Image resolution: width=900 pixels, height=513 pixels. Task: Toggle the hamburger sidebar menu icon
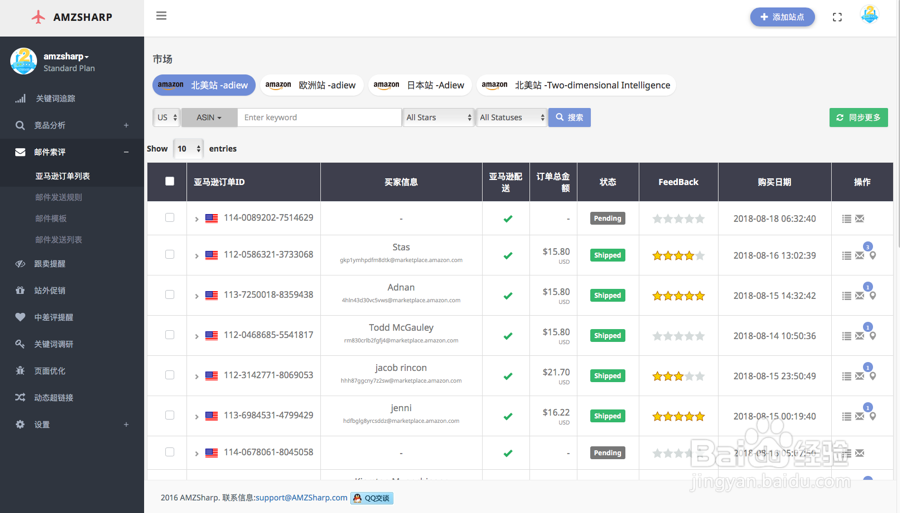pyautogui.click(x=161, y=15)
